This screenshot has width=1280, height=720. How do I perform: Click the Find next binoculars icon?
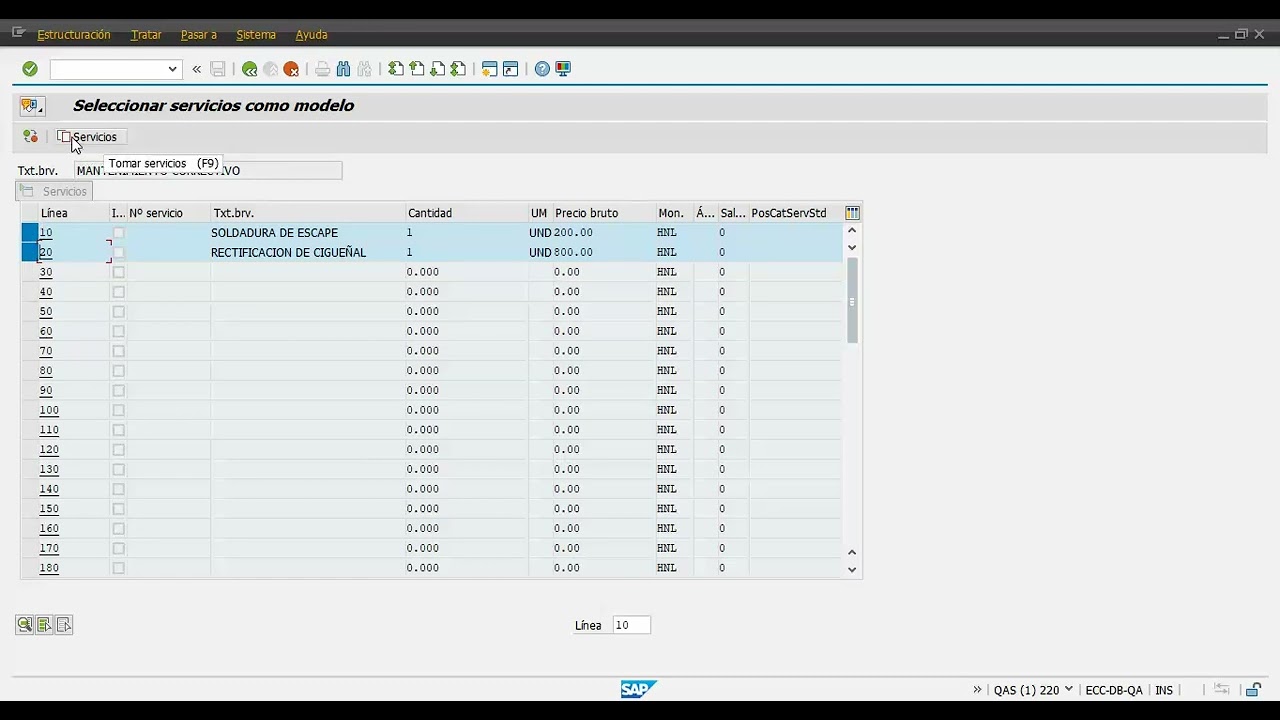click(364, 69)
